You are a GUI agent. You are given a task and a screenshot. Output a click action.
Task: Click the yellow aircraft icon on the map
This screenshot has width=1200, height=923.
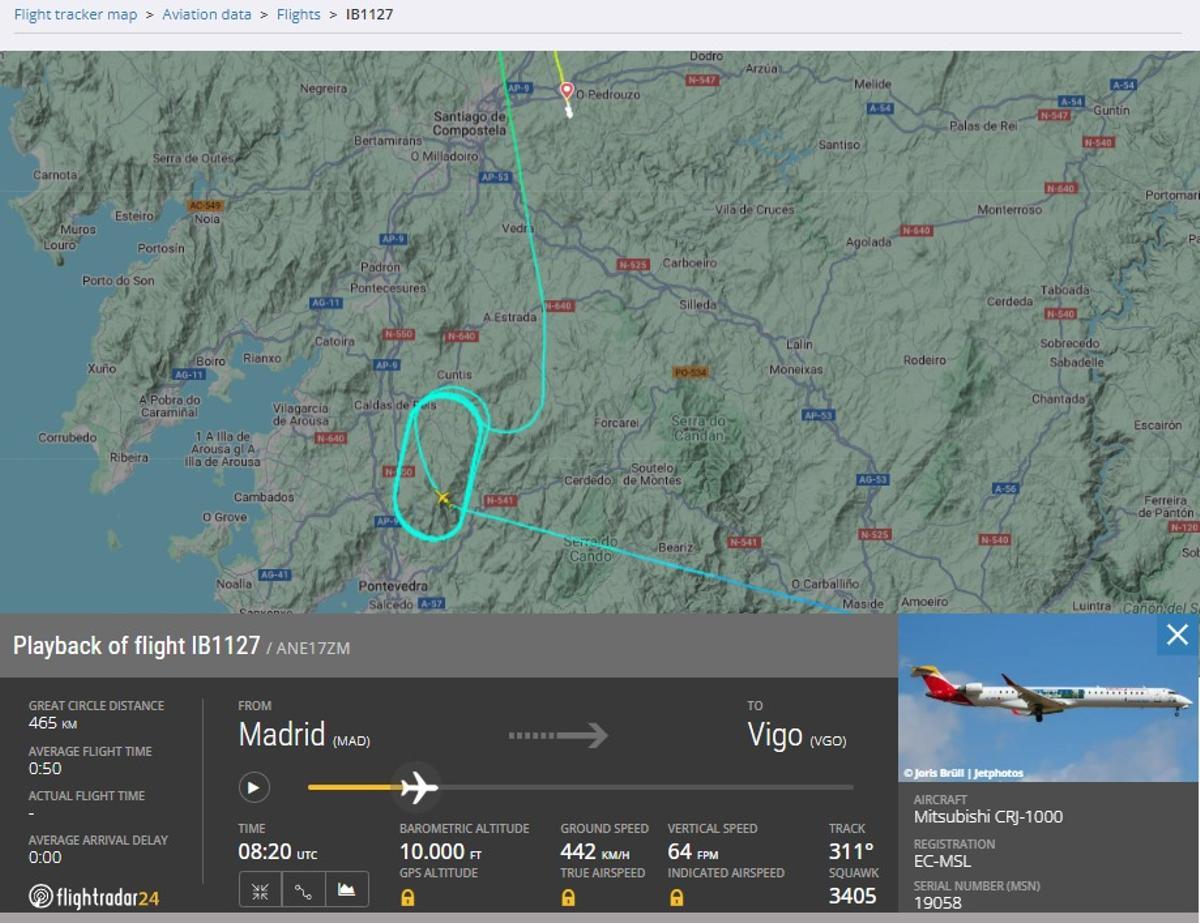coord(443,499)
